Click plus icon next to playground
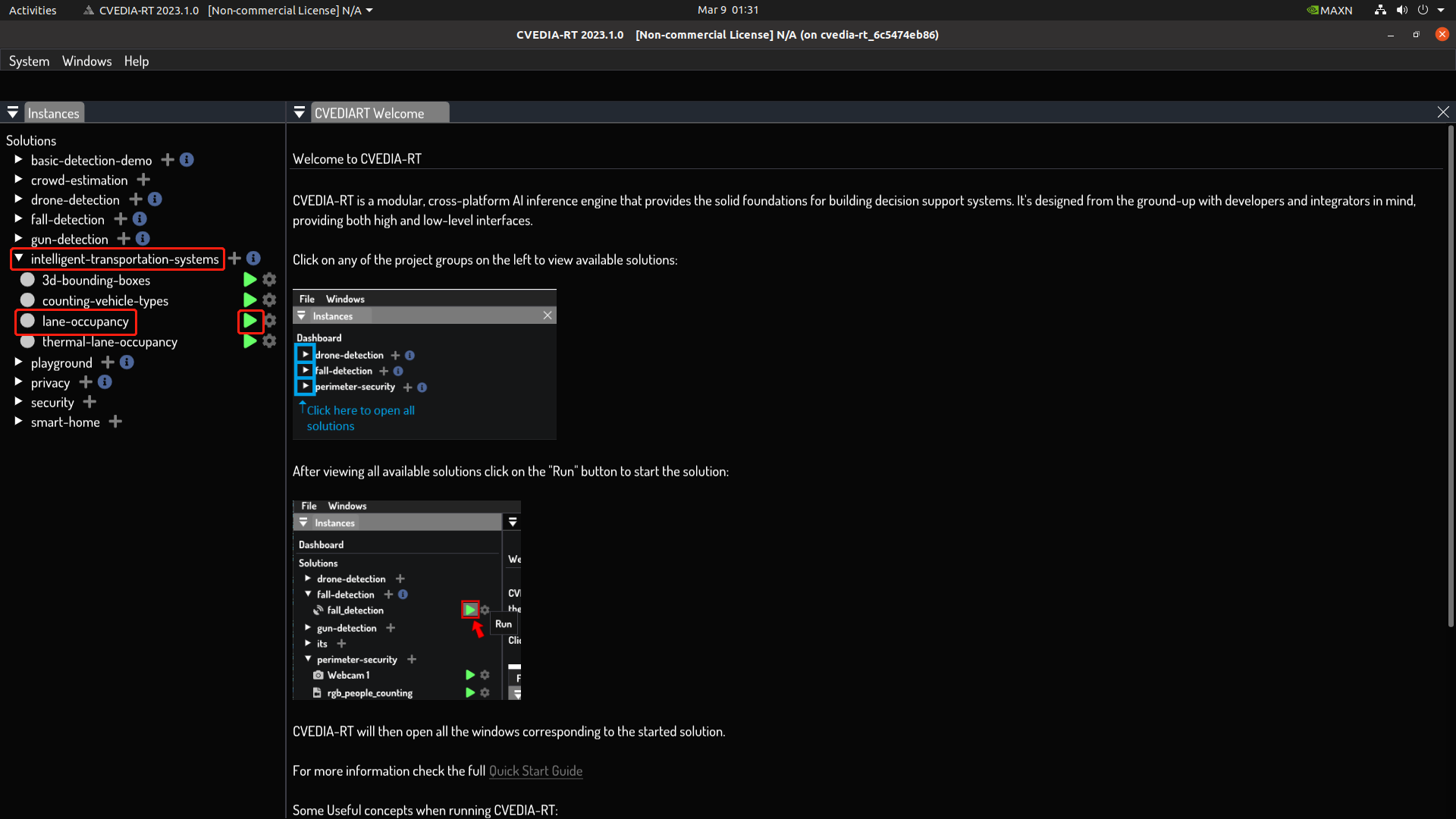The image size is (1456, 819). (108, 362)
